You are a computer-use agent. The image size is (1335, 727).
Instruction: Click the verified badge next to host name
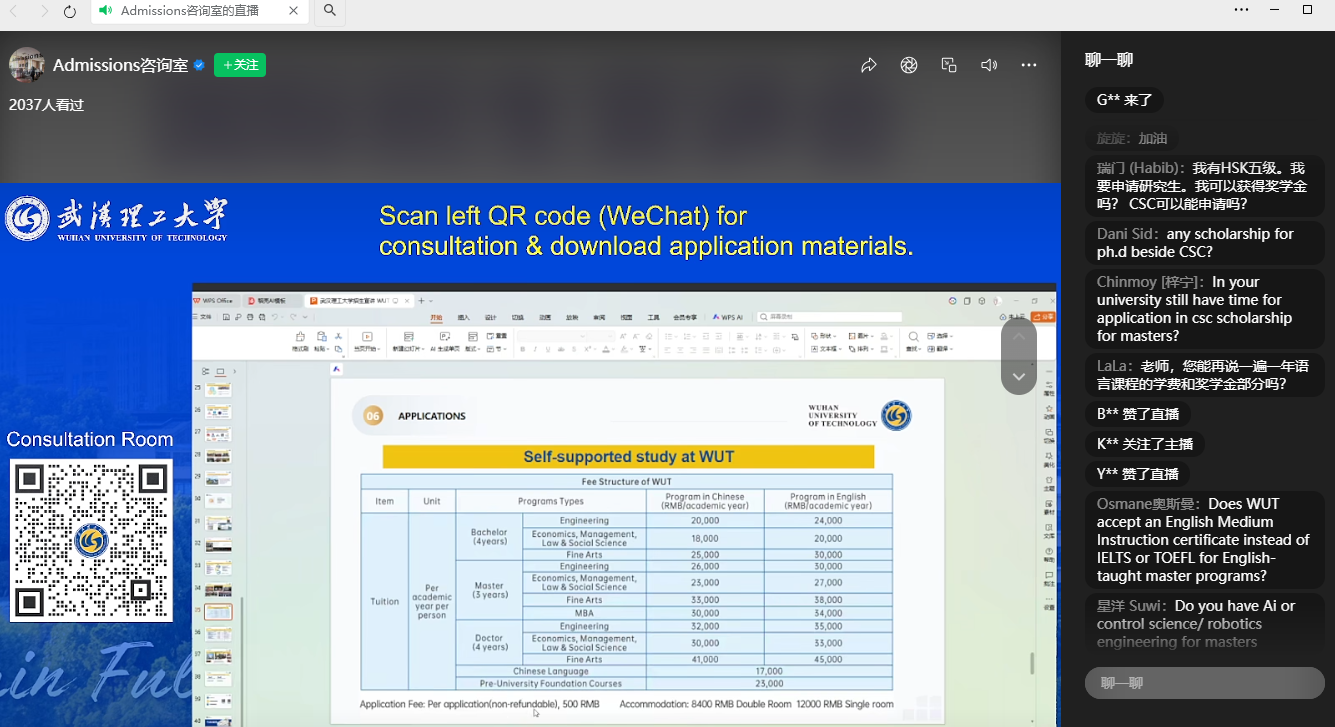[199, 65]
